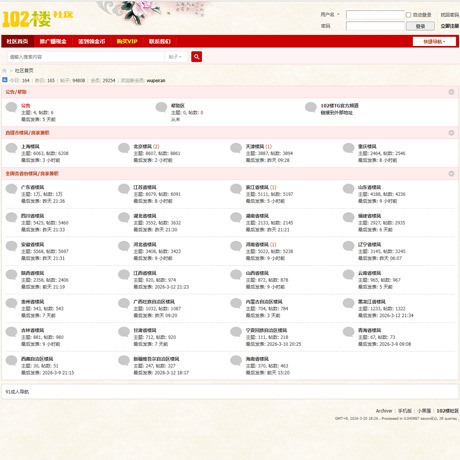The width and height of the screenshot is (460, 460).
Task: Open the 快捷导航 dropdown
Action: pos(434,41)
